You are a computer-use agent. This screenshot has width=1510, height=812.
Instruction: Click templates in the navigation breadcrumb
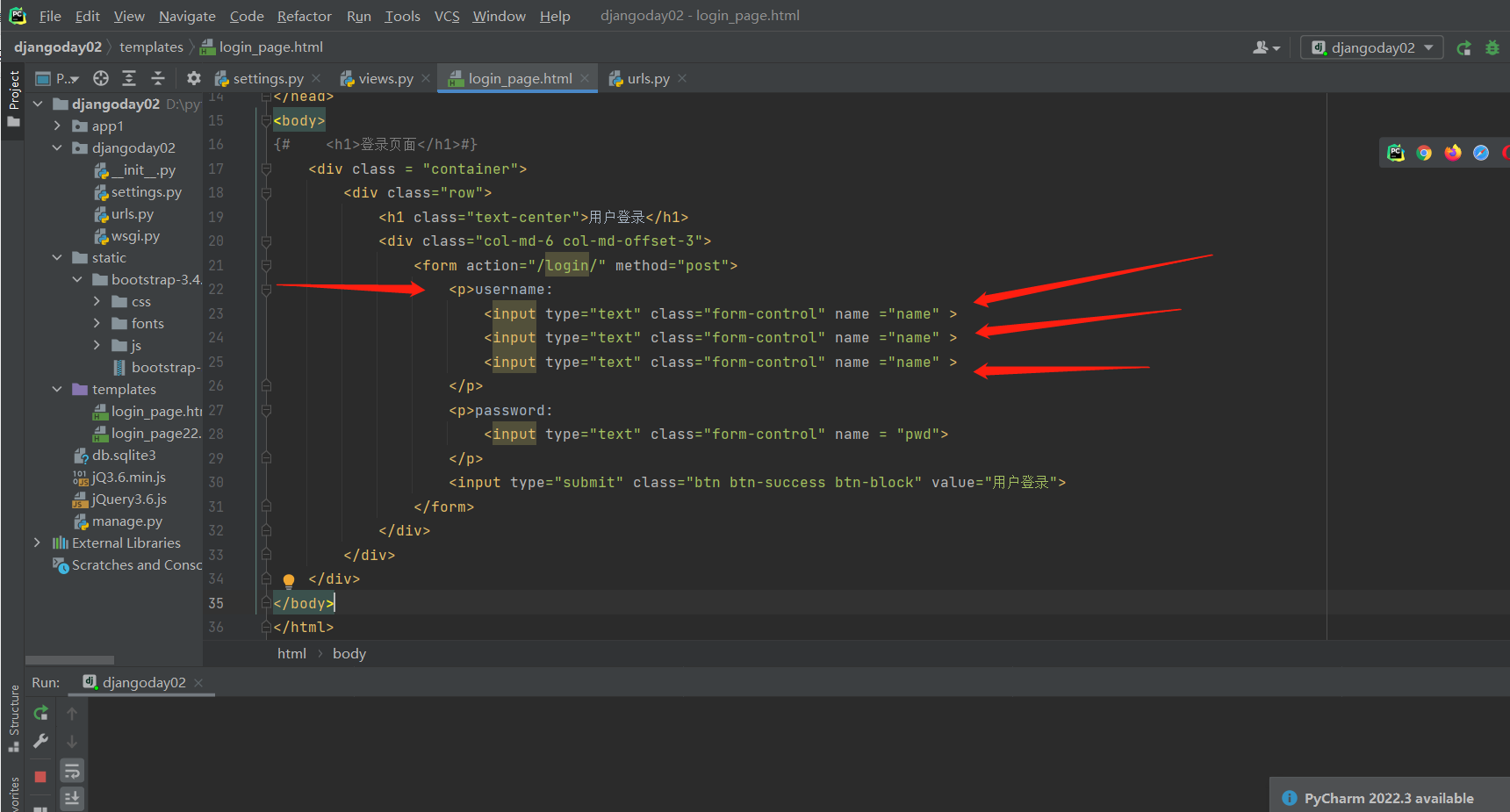[x=151, y=47]
